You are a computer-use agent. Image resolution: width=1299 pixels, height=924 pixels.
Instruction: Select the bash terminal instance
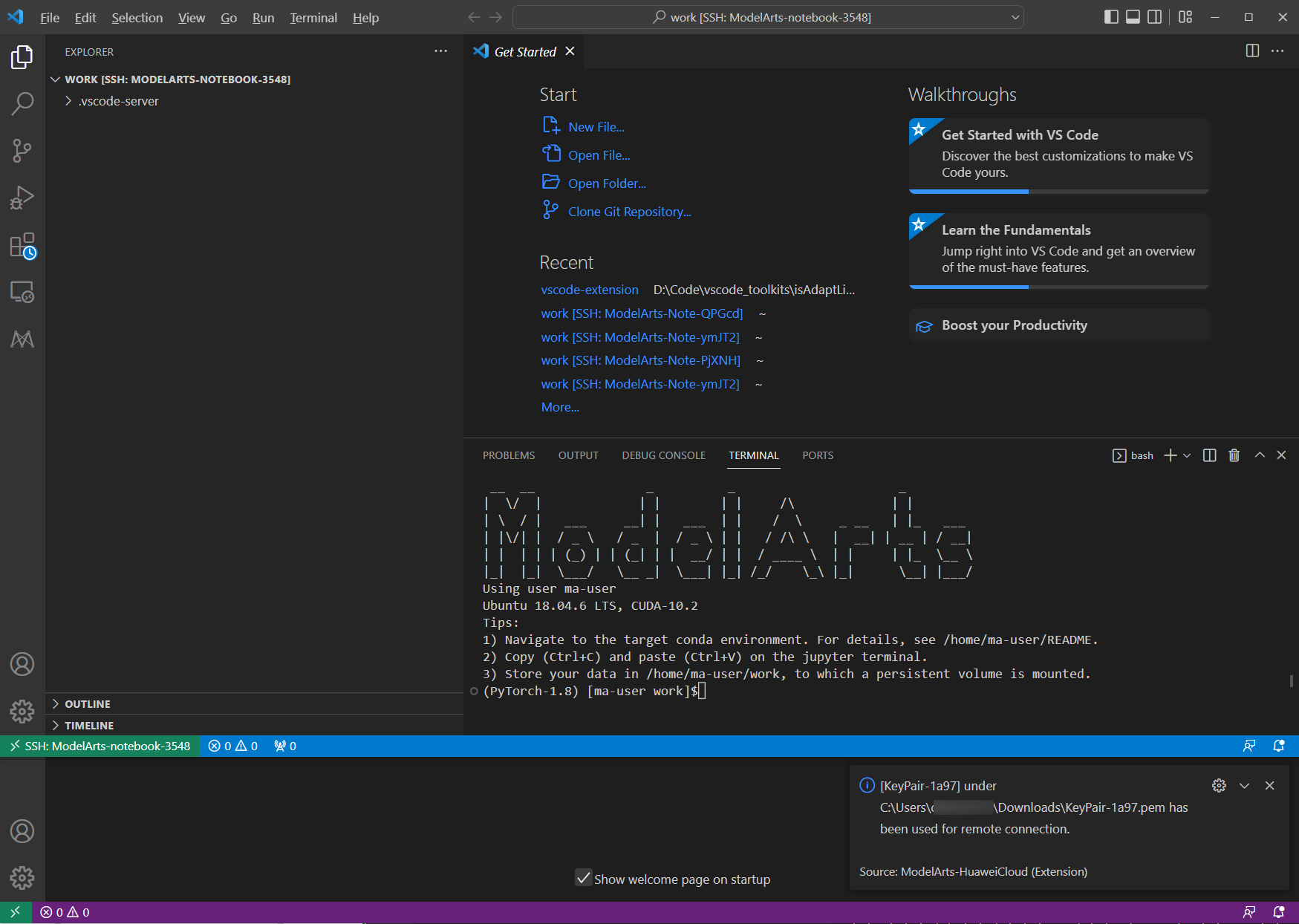coord(1133,455)
